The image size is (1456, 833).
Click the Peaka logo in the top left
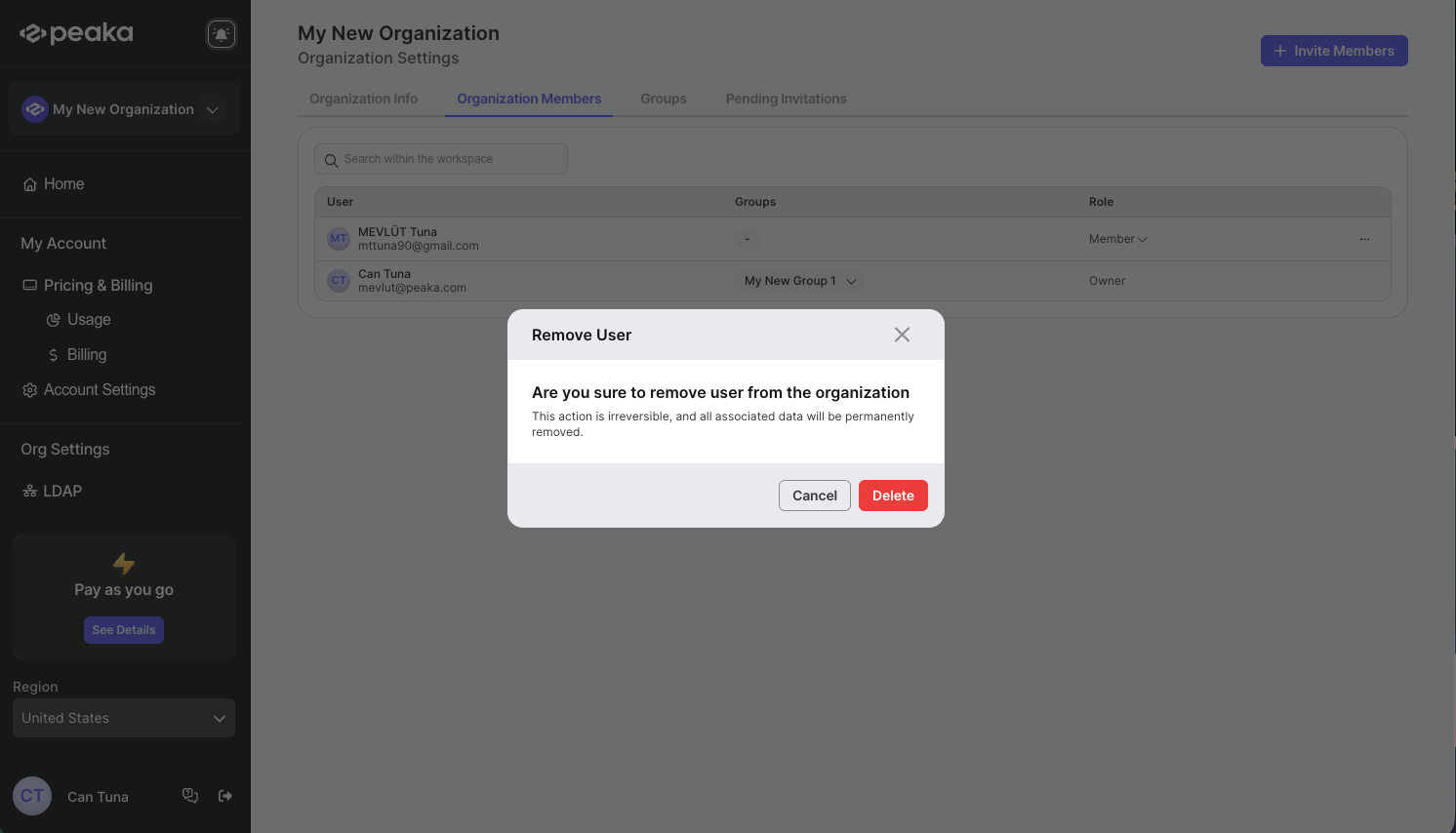click(x=75, y=32)
